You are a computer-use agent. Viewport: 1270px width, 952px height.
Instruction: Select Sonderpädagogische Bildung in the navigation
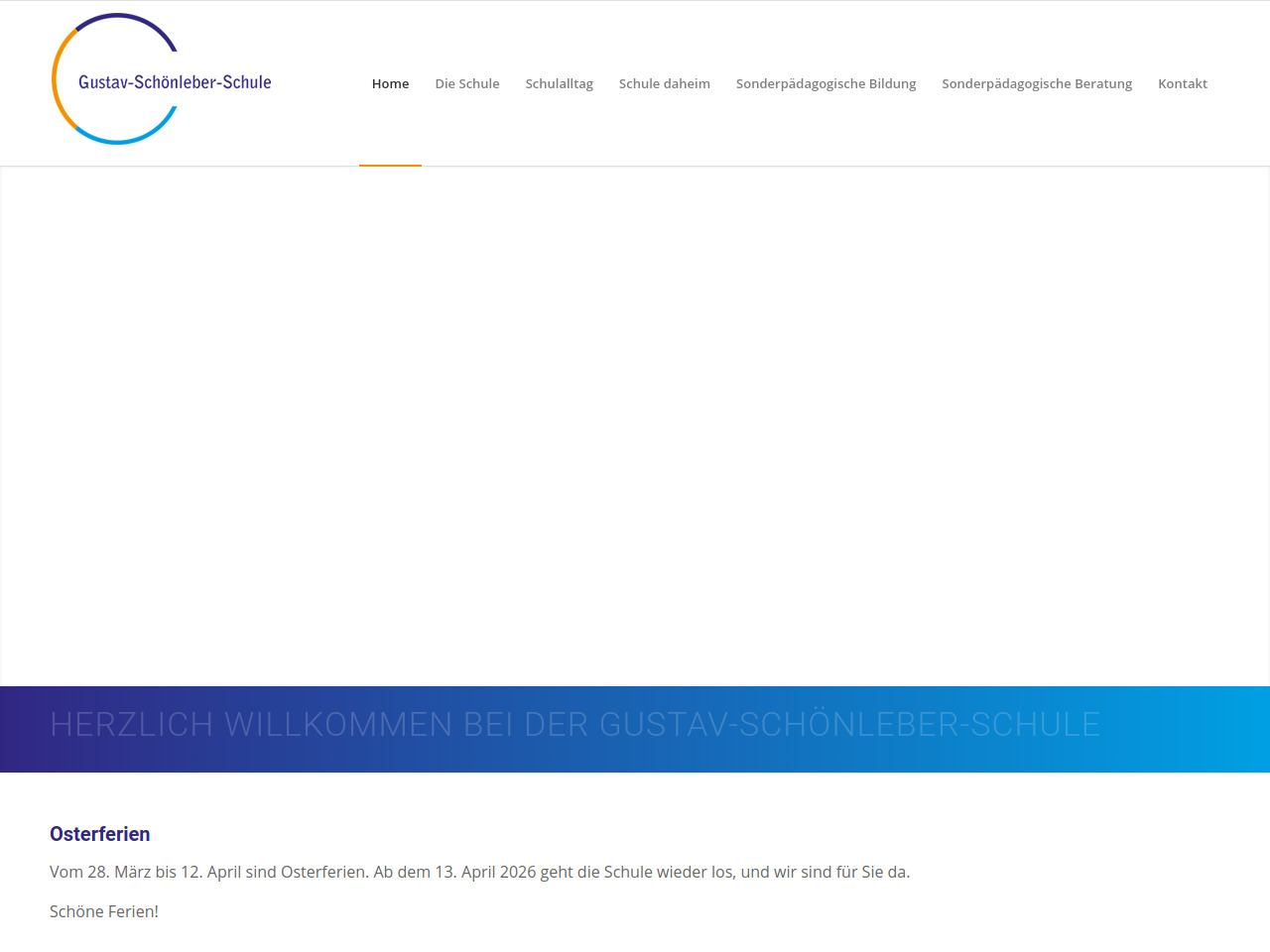point(825,83)
